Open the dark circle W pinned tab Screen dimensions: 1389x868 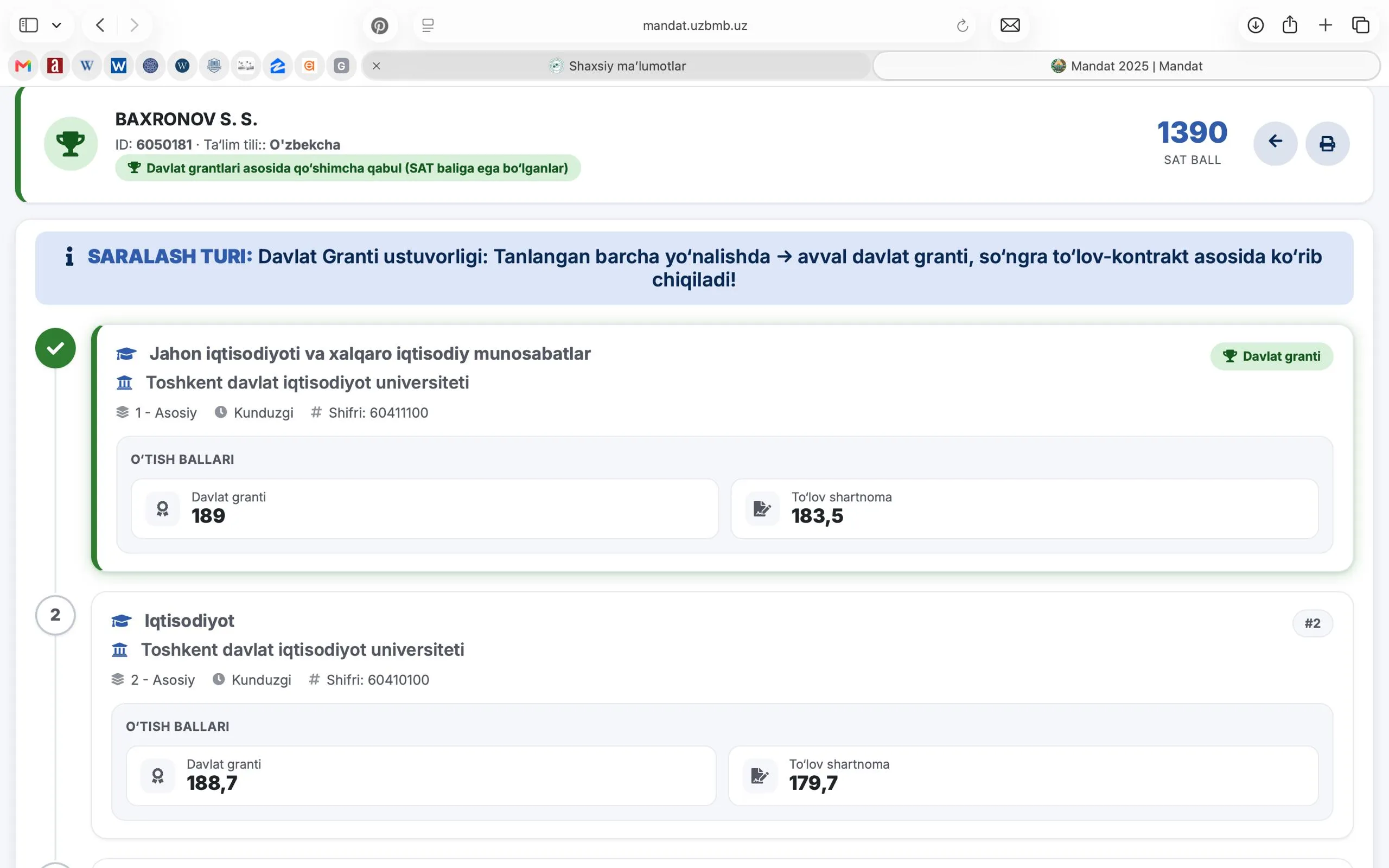pyautogui.click(x=182, y=66)
